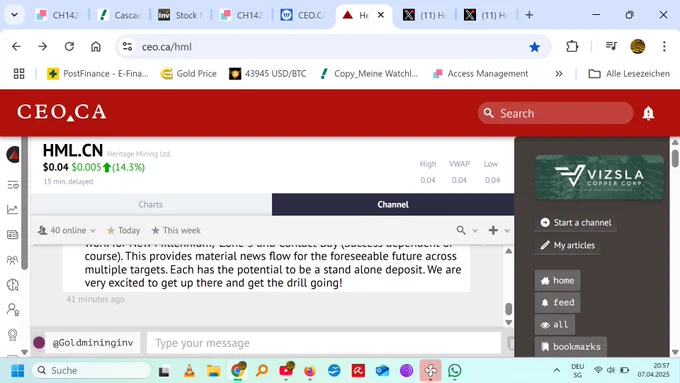Open the feed button in right panel
680x383 pixels.
(x=557, y=302)
